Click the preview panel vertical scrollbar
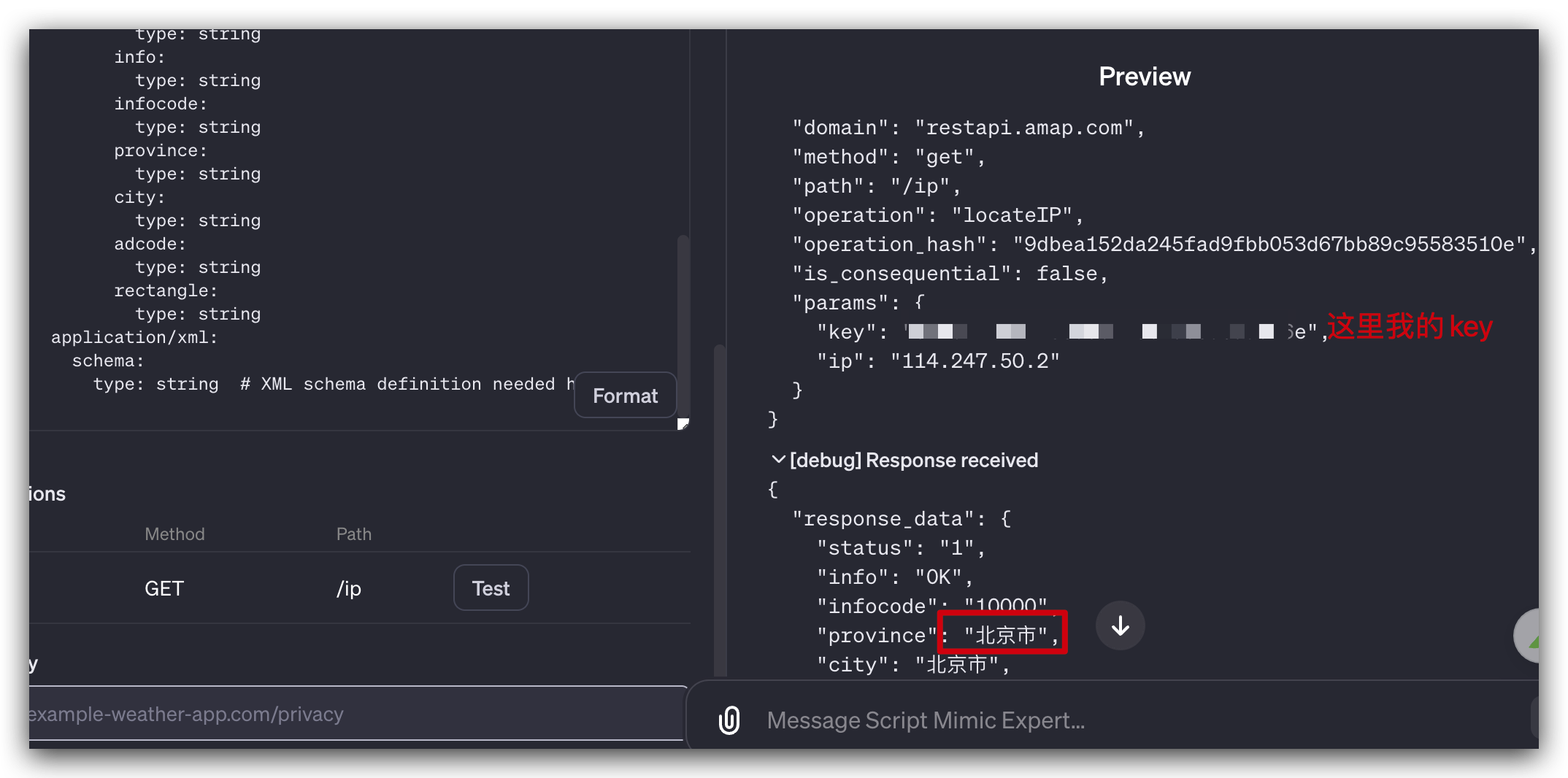The width and height of the screenshot is (1568, 778). [x=720, y=511]
